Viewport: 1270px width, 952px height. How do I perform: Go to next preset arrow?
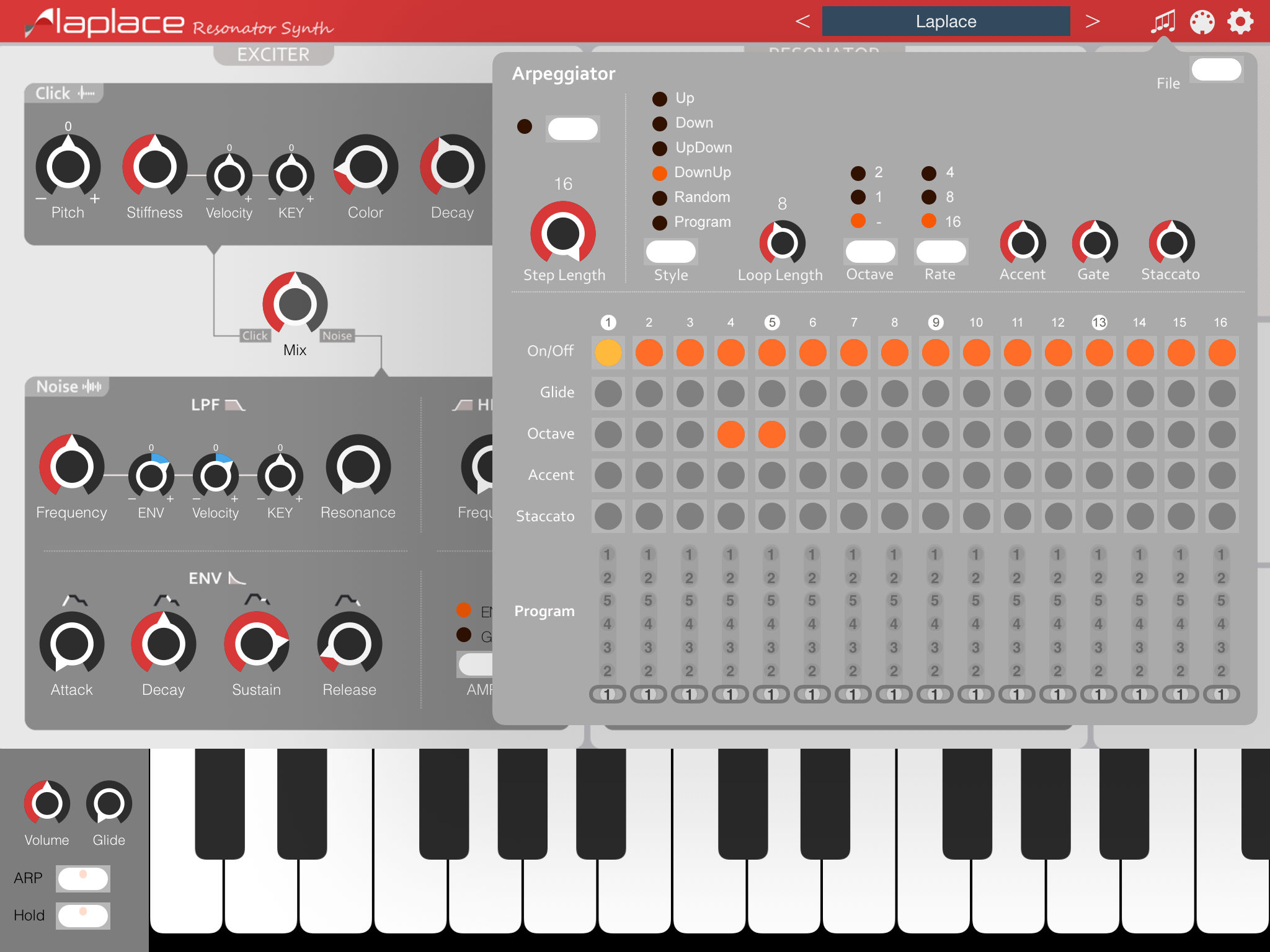1093,22
